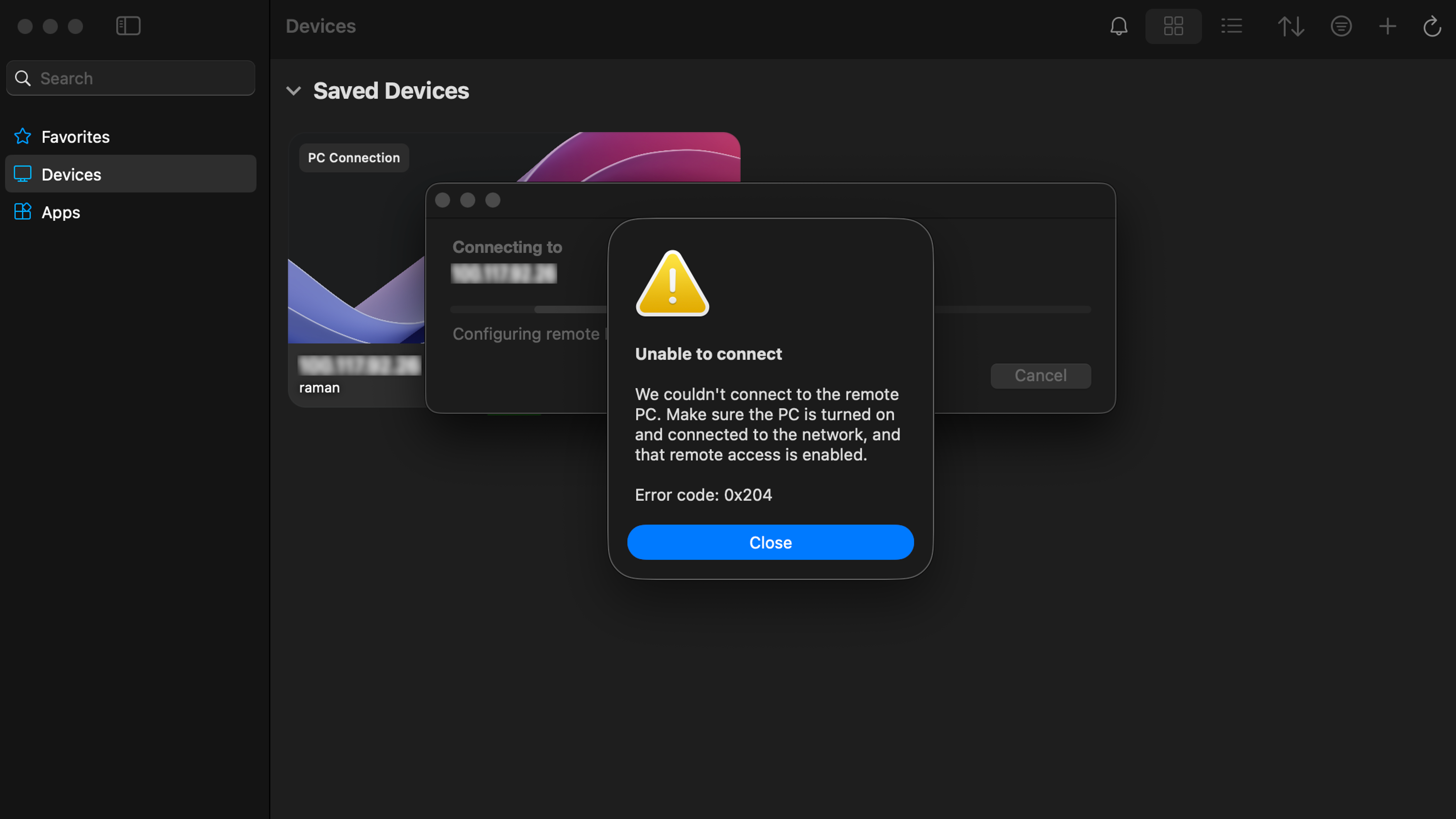This screenshot has width=1456, height=819.
Task: Click the yellow warning triangle icon
Action: click(672, 284)
